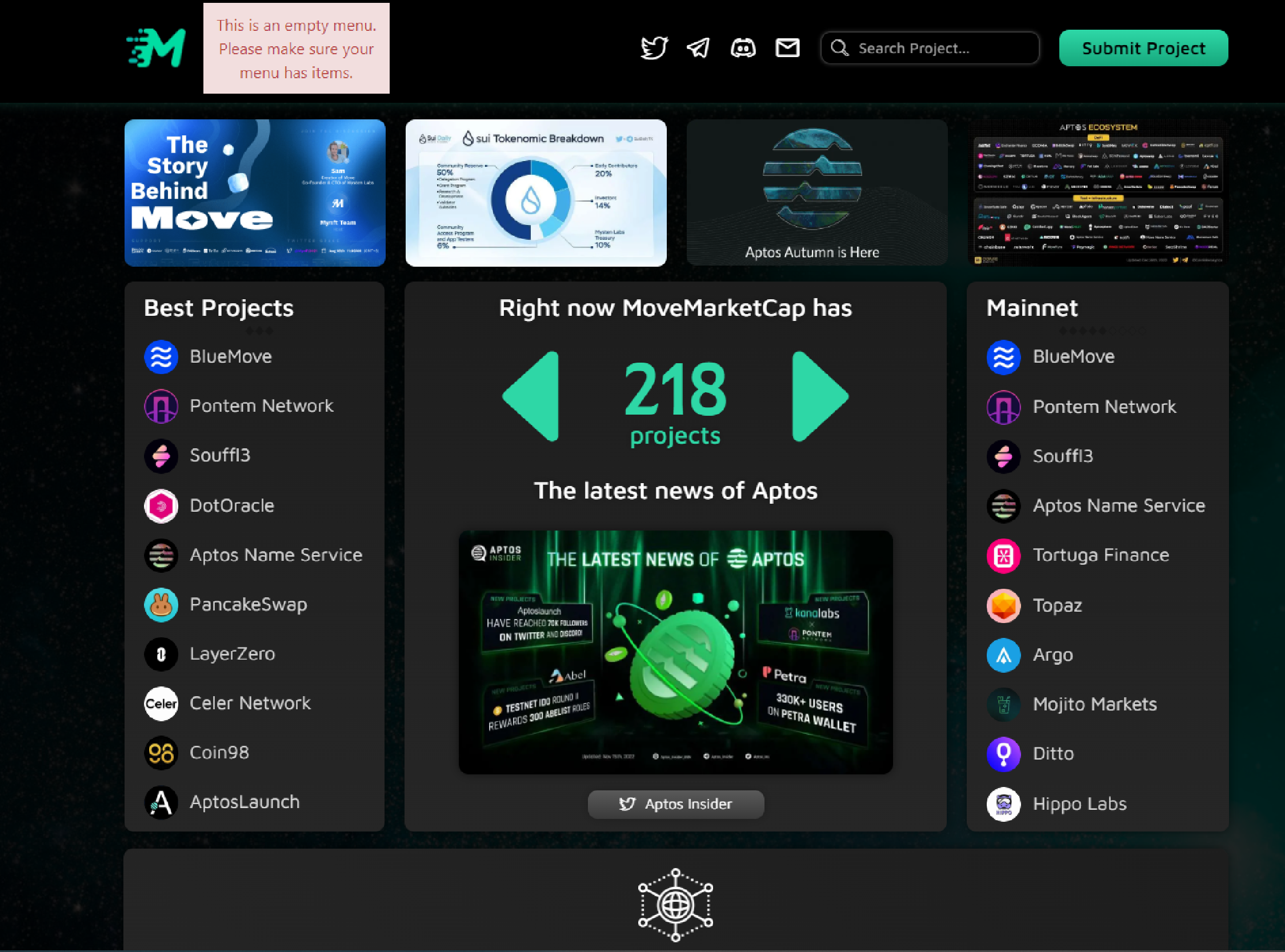The image size is (1285, 952).
Task: Open the Hippo Labs project link
Action: tap(1079, 804)
